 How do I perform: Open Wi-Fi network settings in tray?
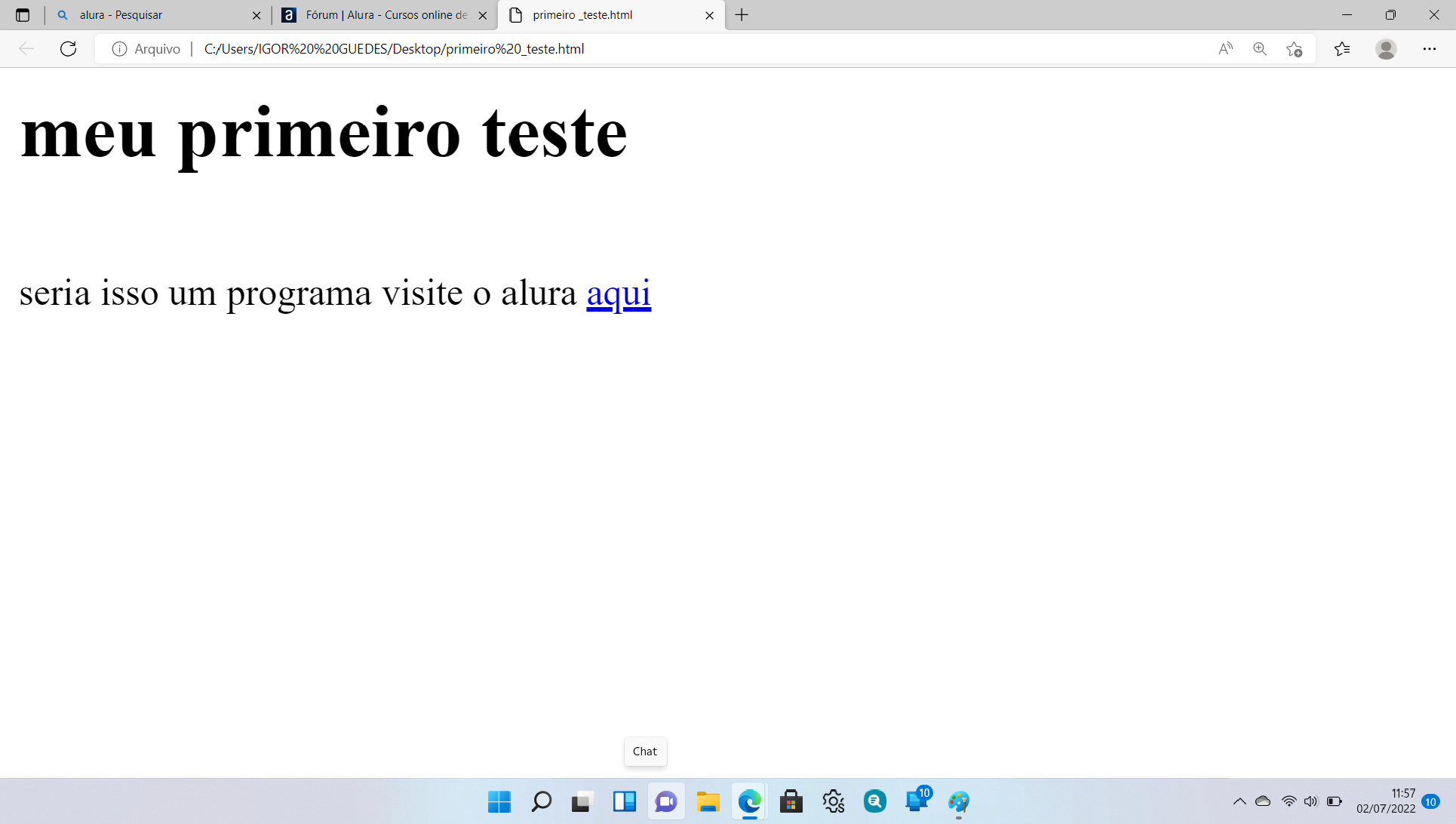coord(1289,801)
